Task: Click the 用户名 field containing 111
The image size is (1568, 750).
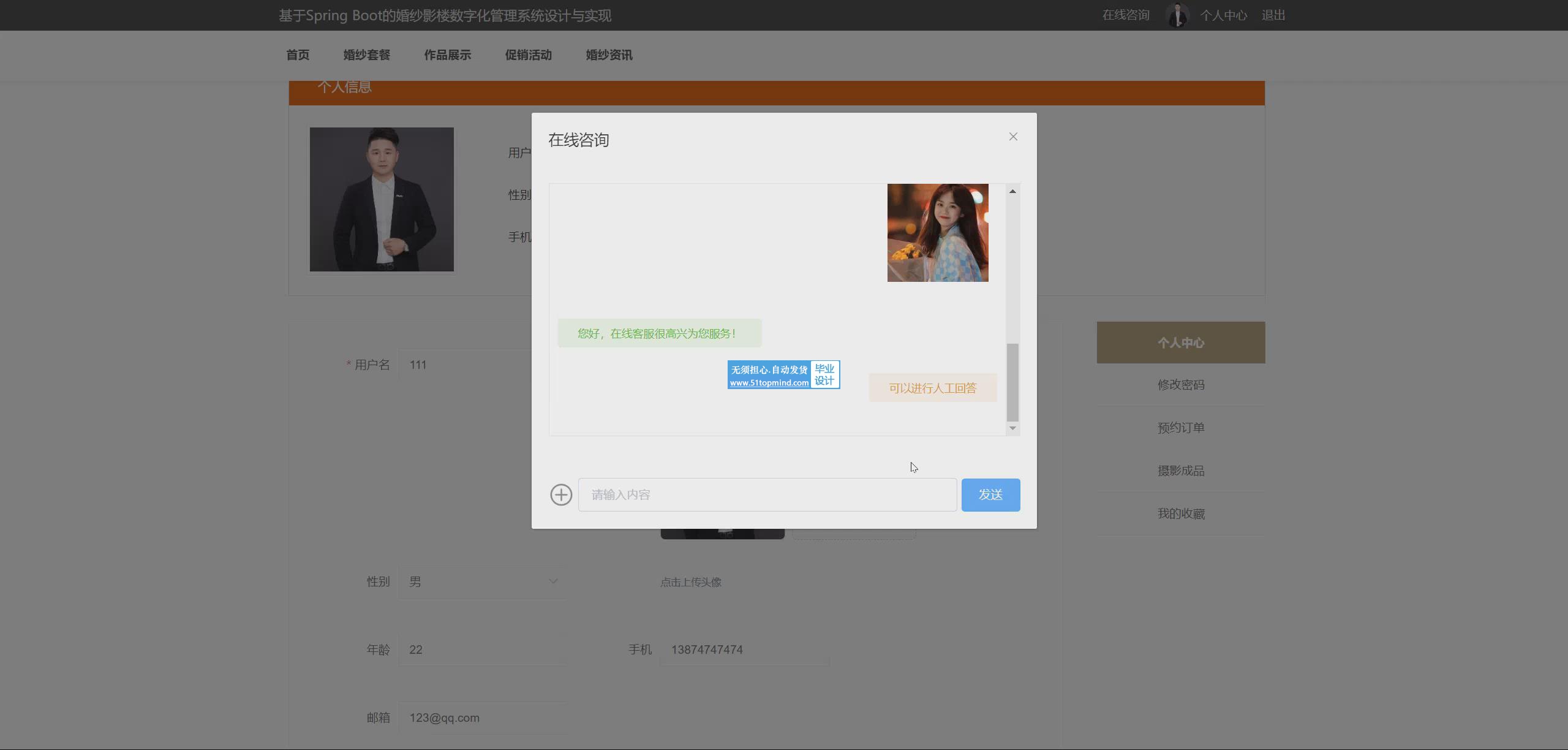Action: pyautogui.click(x=465, y=365)
